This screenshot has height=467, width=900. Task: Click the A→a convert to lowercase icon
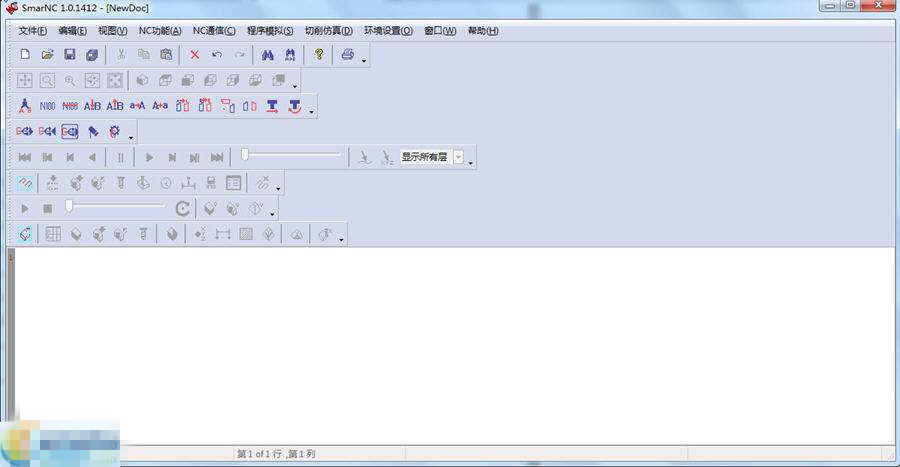tap(160, 106)
